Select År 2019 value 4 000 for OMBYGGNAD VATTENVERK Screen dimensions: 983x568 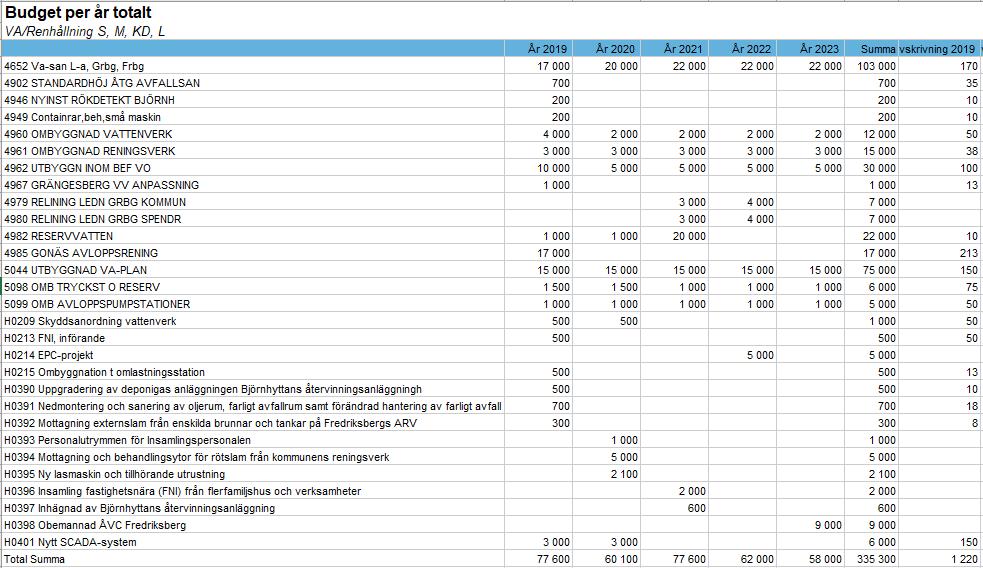[556, 134]
